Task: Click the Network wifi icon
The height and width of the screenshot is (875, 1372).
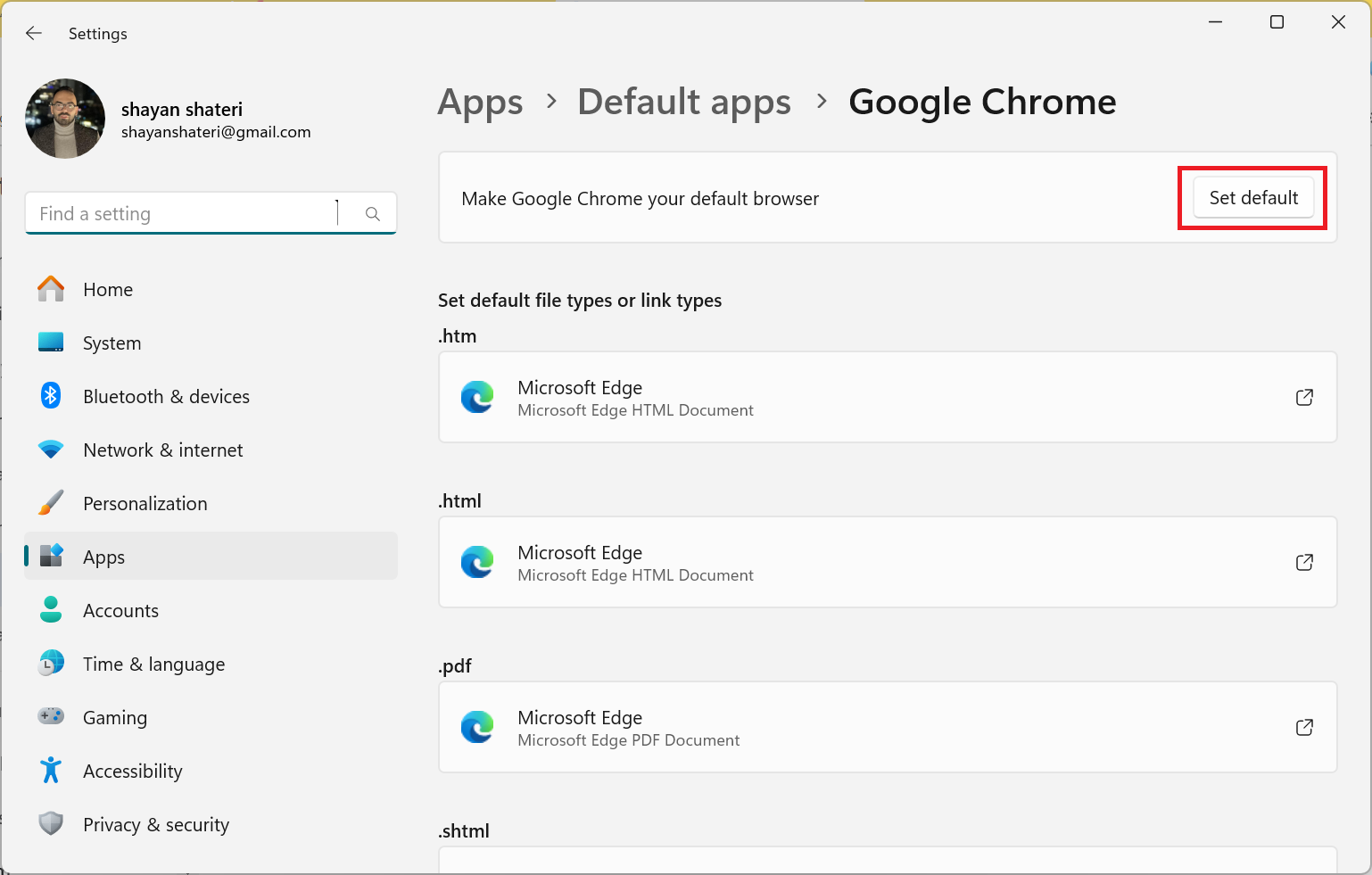Action: pyautogui.click(x=51, y=450)
